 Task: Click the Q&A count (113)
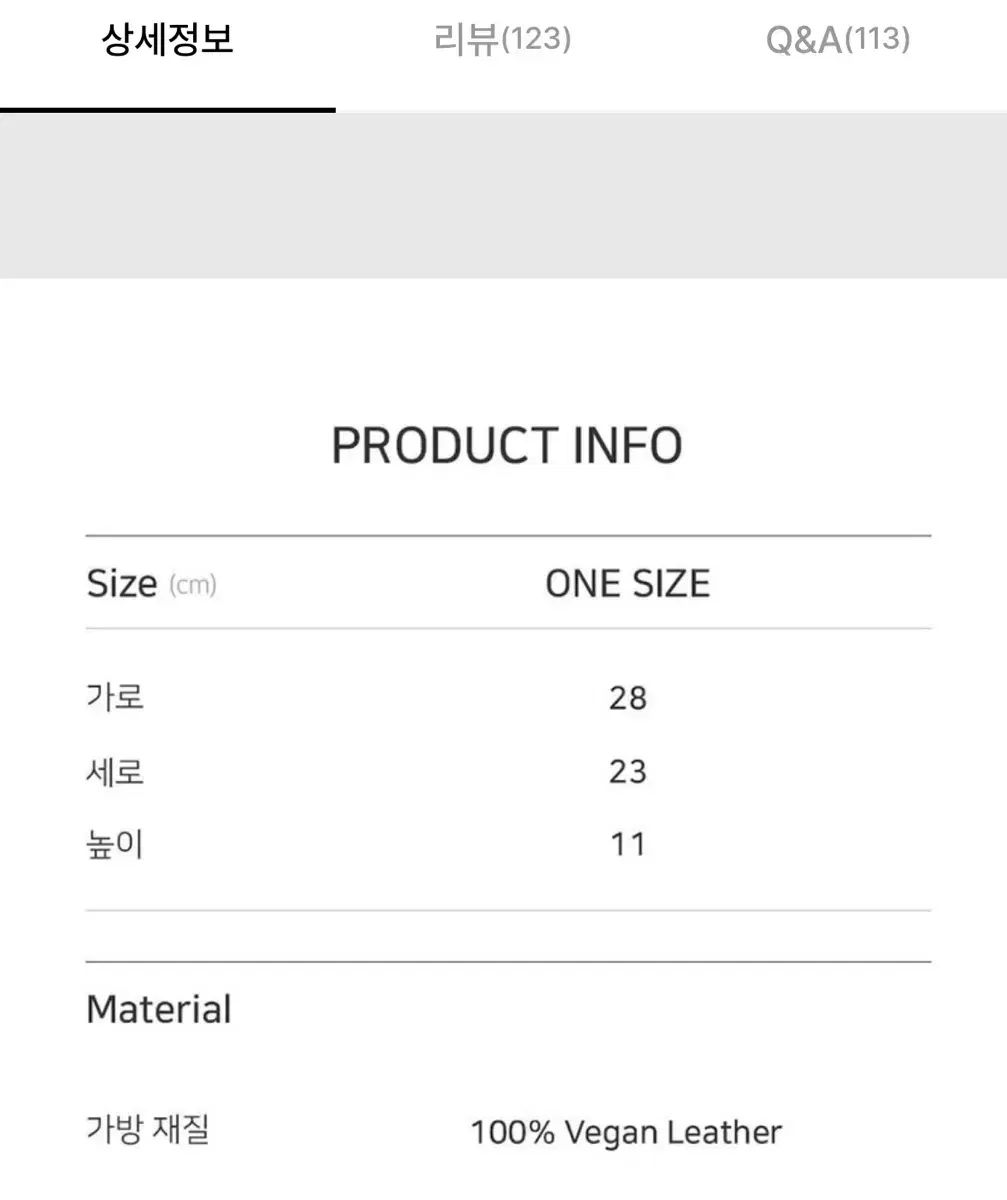pyautogui.click(x=878, y=38)
